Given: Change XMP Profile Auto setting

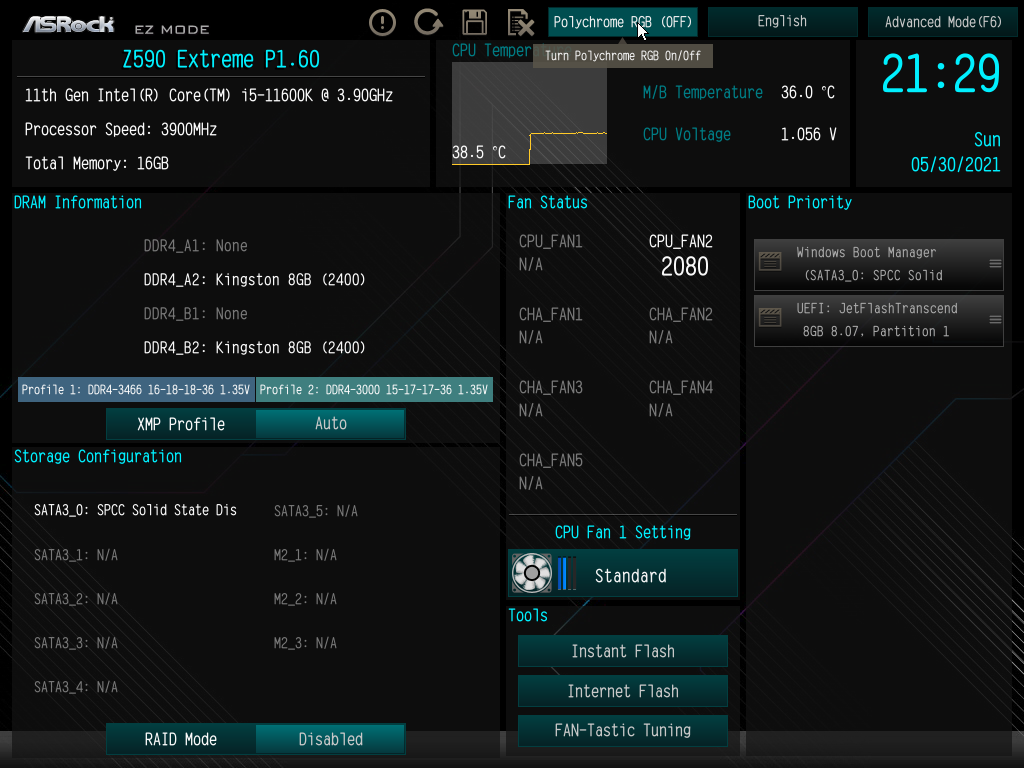Looking at the screenshot, I should 330,424.
